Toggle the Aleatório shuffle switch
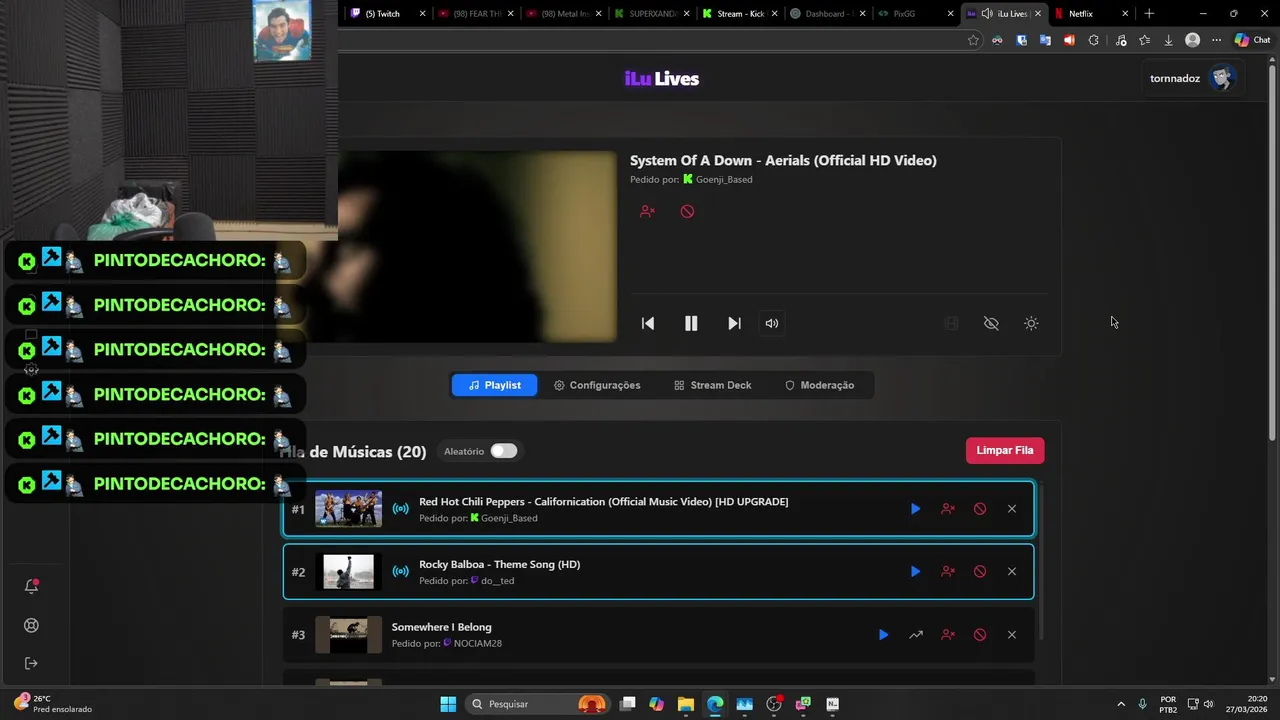This screenshot has width=1280, height=720. pos(504,451)
